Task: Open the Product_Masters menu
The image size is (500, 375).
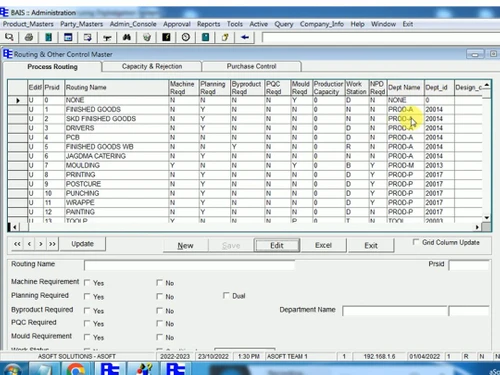Action: pyautogui.click(x=28, y=24)
